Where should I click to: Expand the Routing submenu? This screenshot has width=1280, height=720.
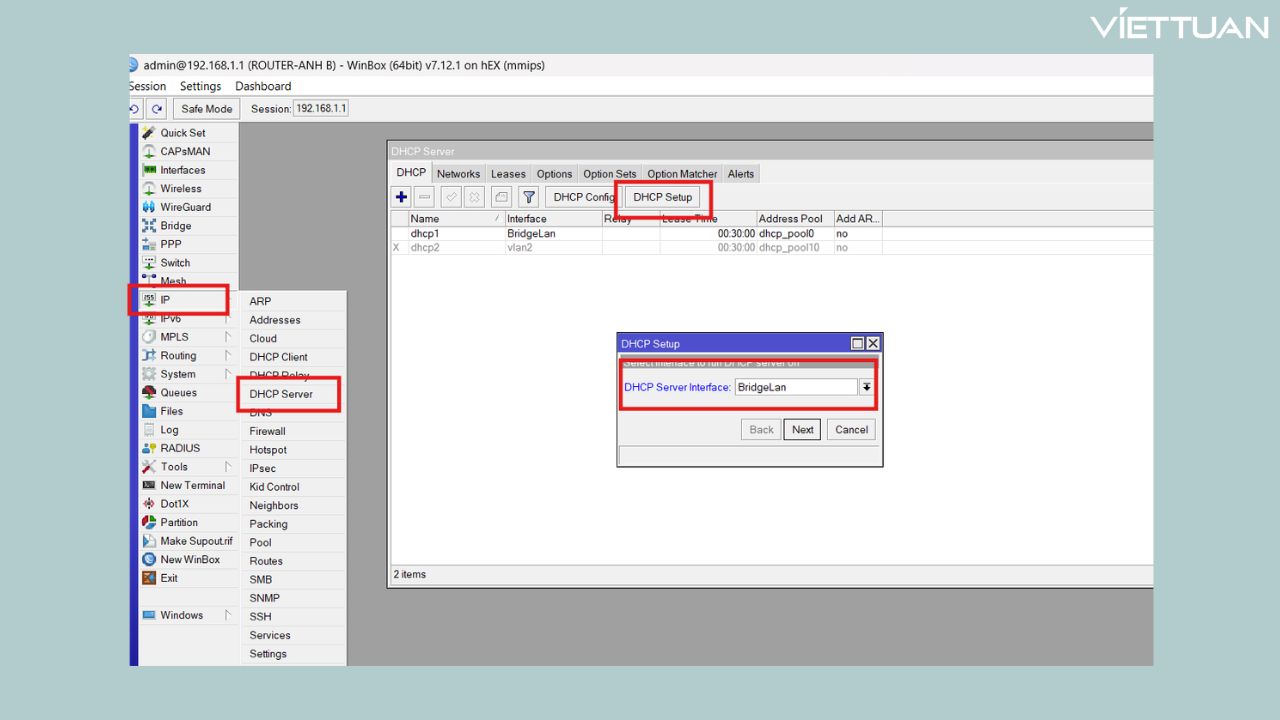click(188, 356)
